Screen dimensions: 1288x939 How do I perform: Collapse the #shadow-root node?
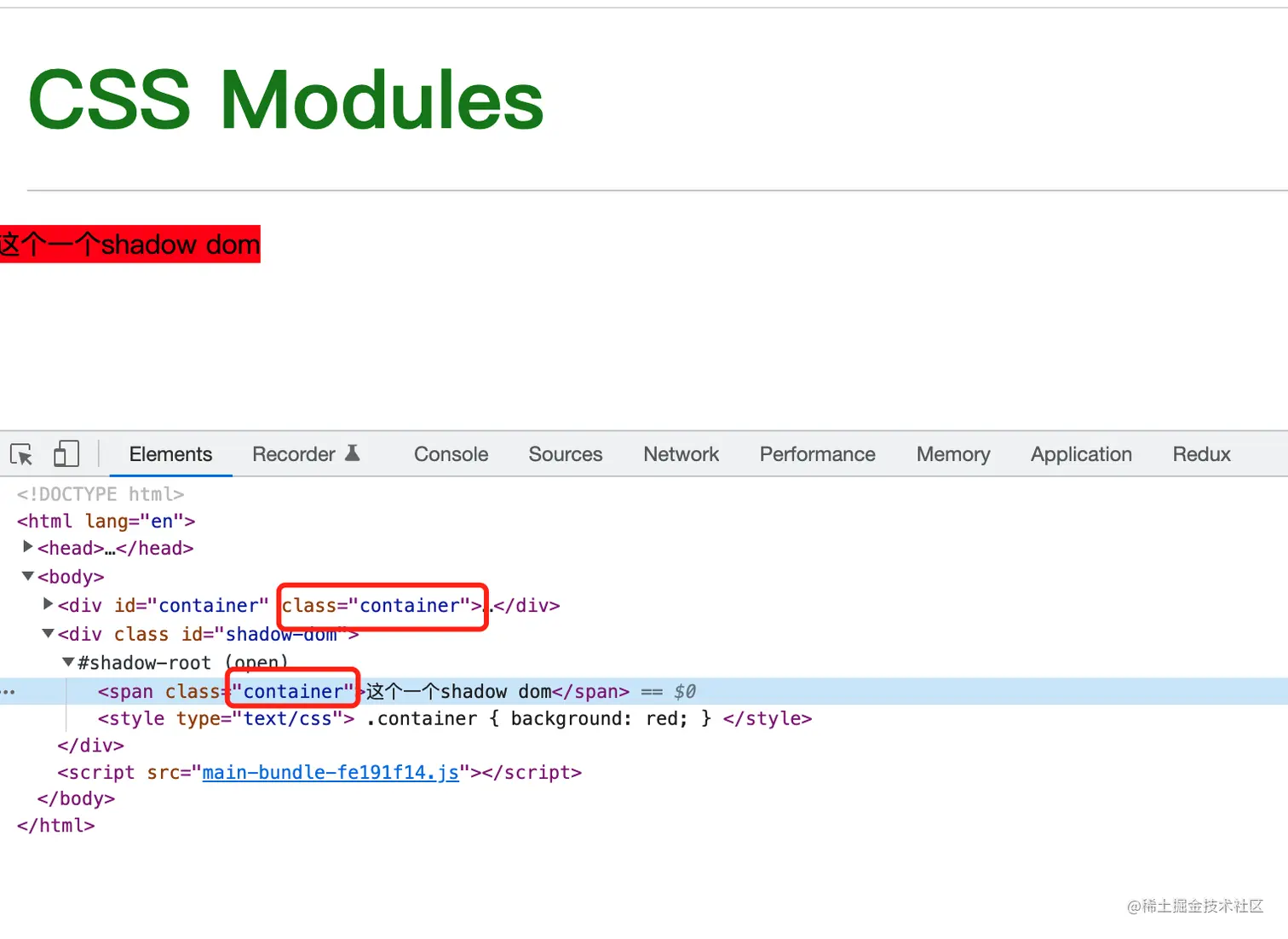pos(68,662)
